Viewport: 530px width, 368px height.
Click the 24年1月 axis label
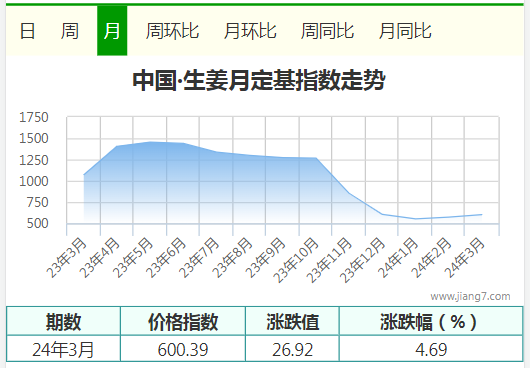coord(398,258)
